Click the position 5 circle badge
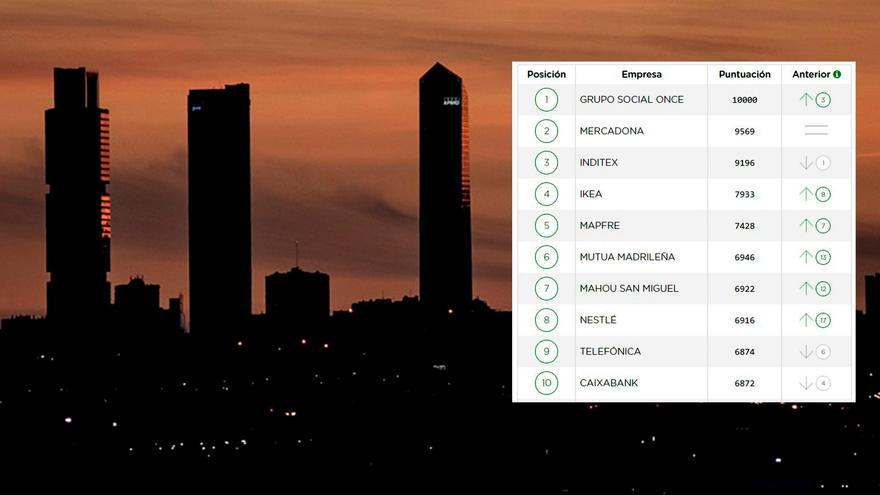This screenshot has width=880, height=495. (546, 226)
